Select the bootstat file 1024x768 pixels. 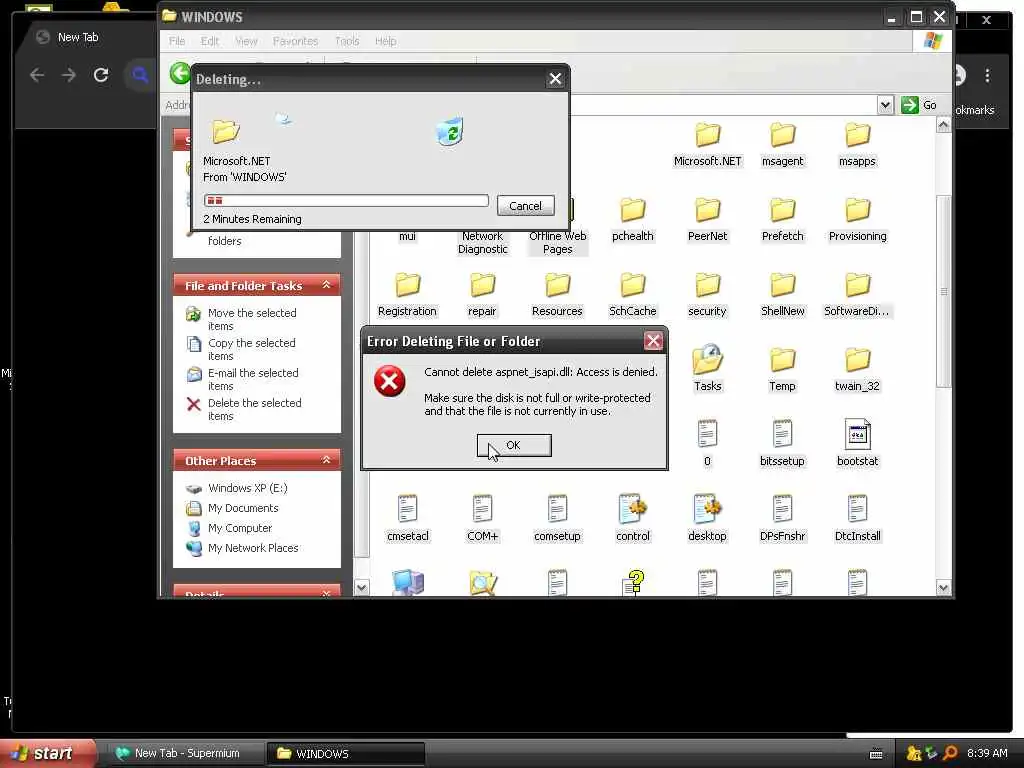point(857,444)
